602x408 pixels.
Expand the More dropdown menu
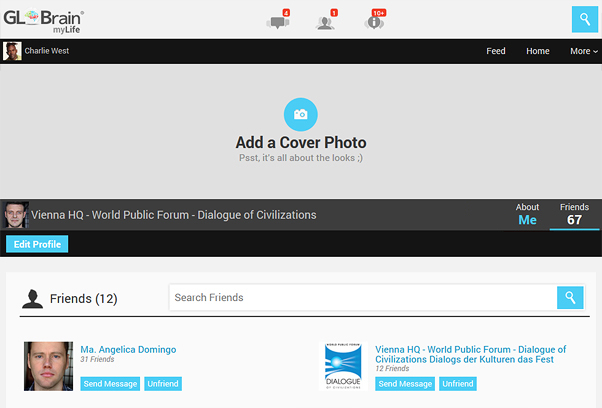pos(584,51)
